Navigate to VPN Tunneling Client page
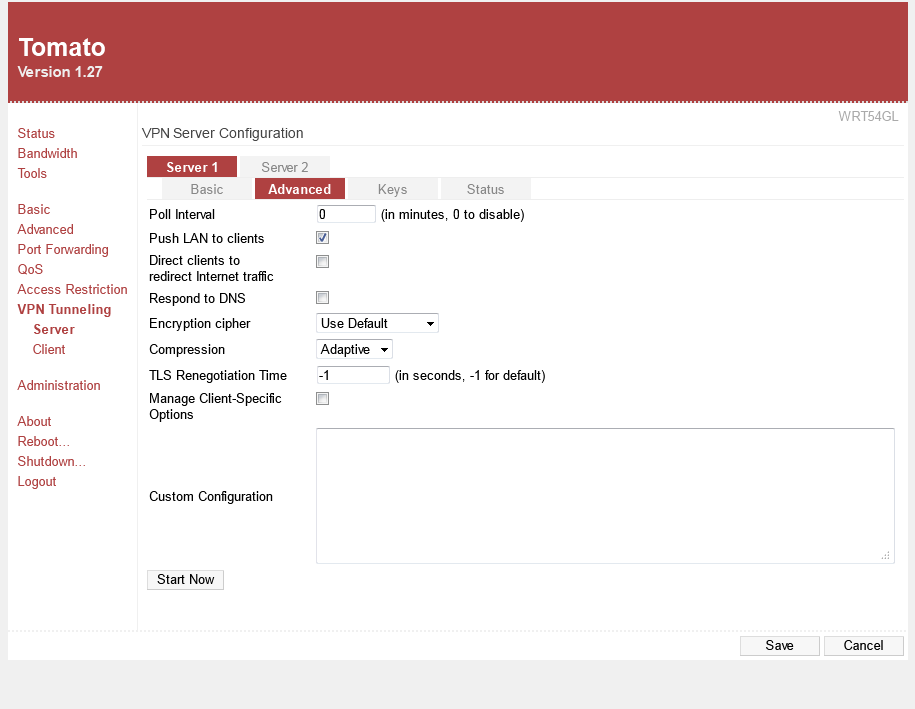The height and width of the screenshot is (709, 915). click(x=49, y=350)
